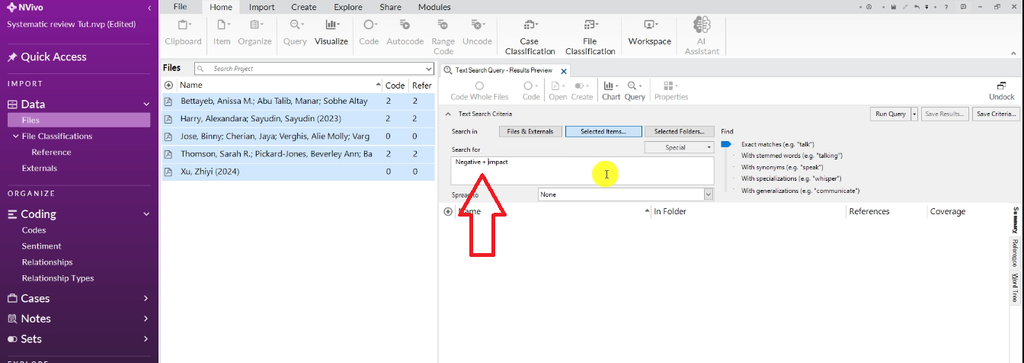This screenshot has width=1024, height=363.
Task: Collapse File Classifications tree item
Action: 16,136
